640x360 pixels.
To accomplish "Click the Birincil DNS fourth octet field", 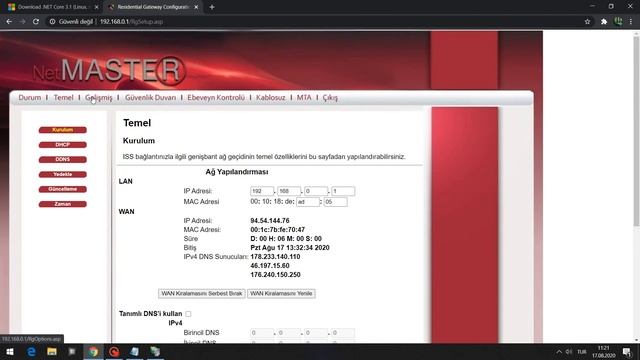I will click(343, 333).
